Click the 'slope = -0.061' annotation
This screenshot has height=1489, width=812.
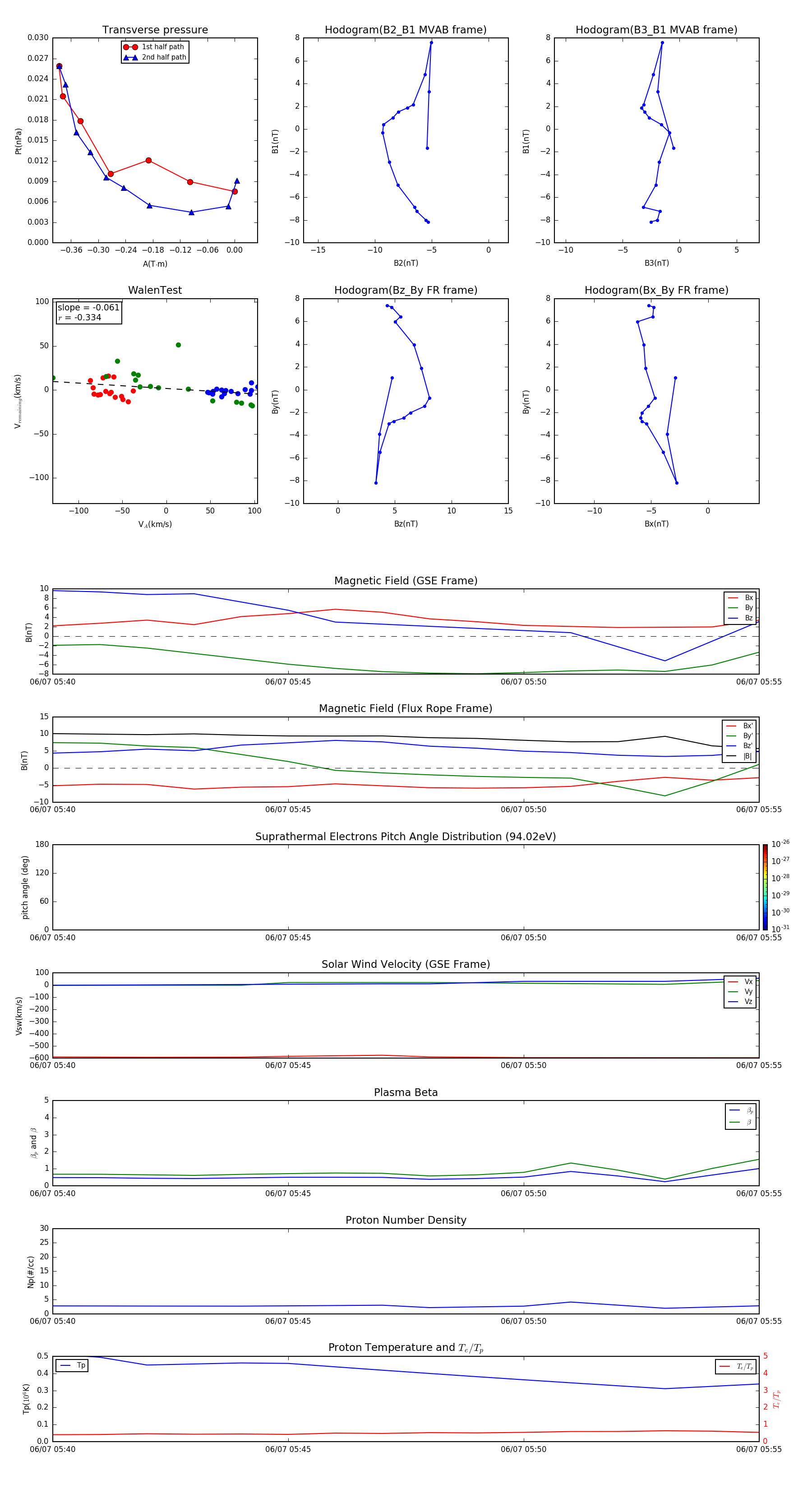88,308
